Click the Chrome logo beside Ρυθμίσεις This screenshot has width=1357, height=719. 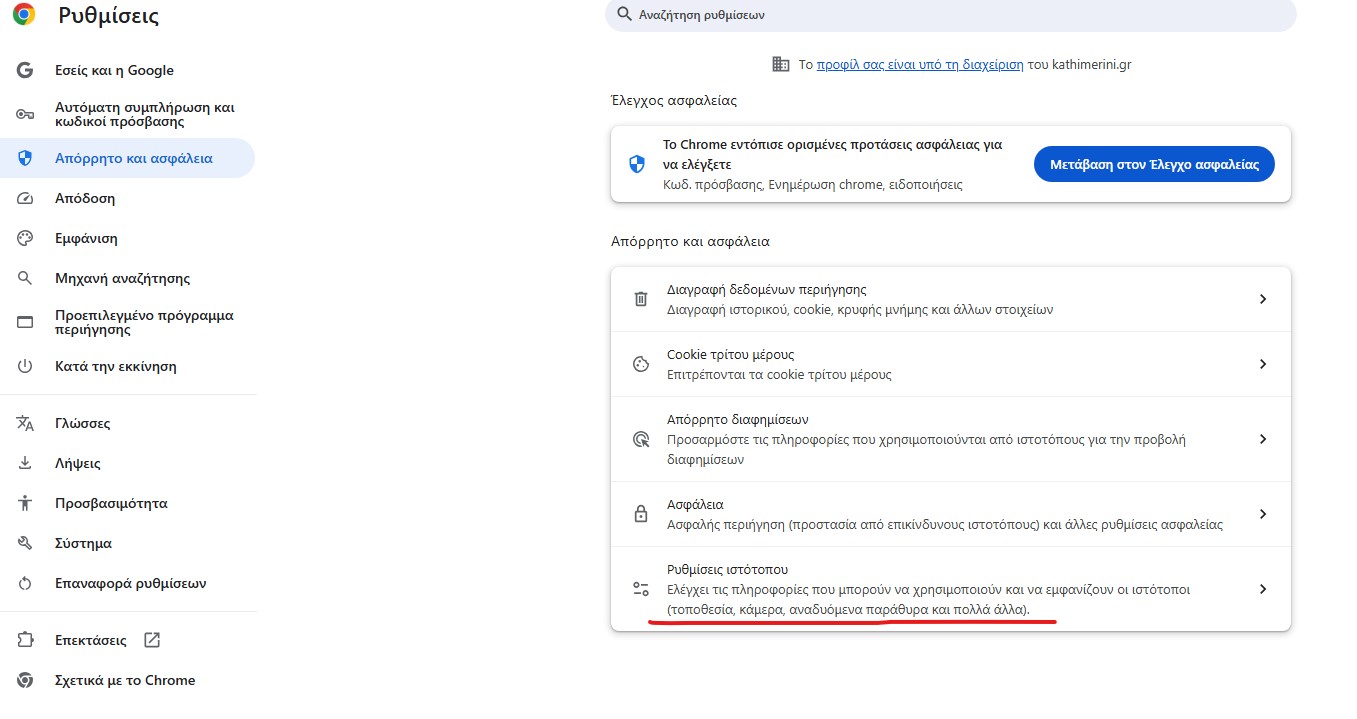point(24,15)
